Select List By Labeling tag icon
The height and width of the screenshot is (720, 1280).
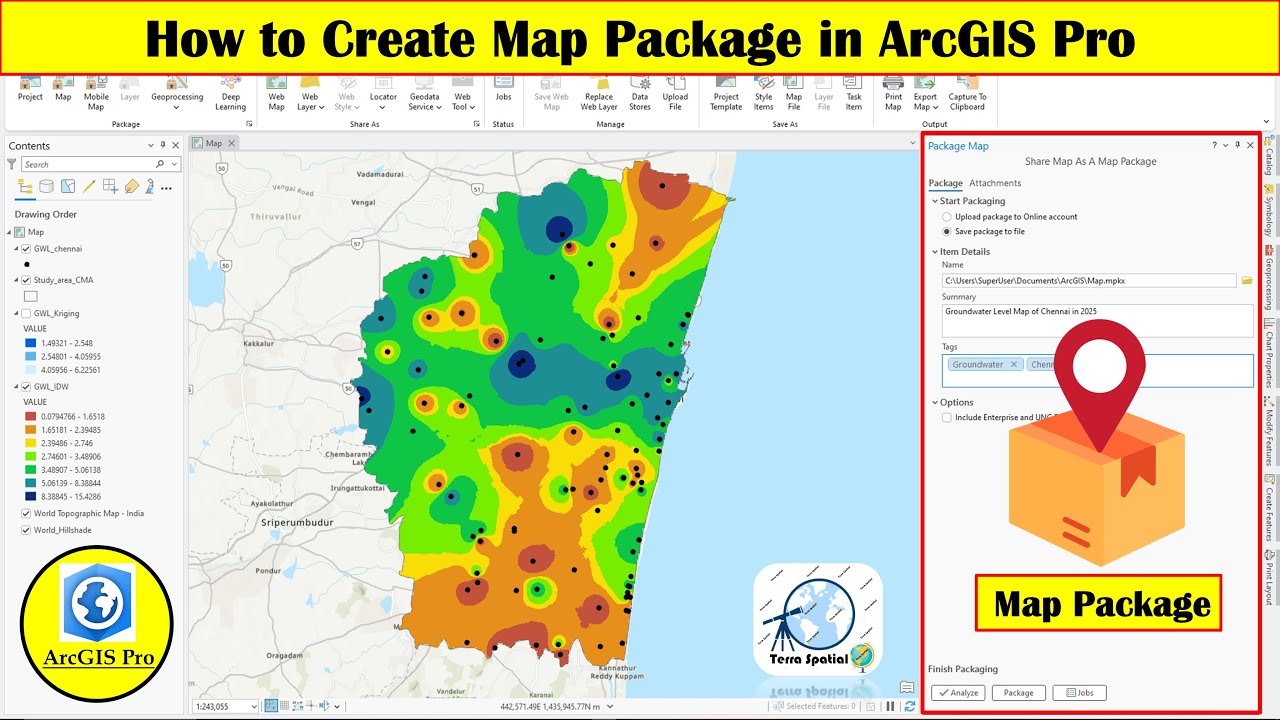click(131, 187)
